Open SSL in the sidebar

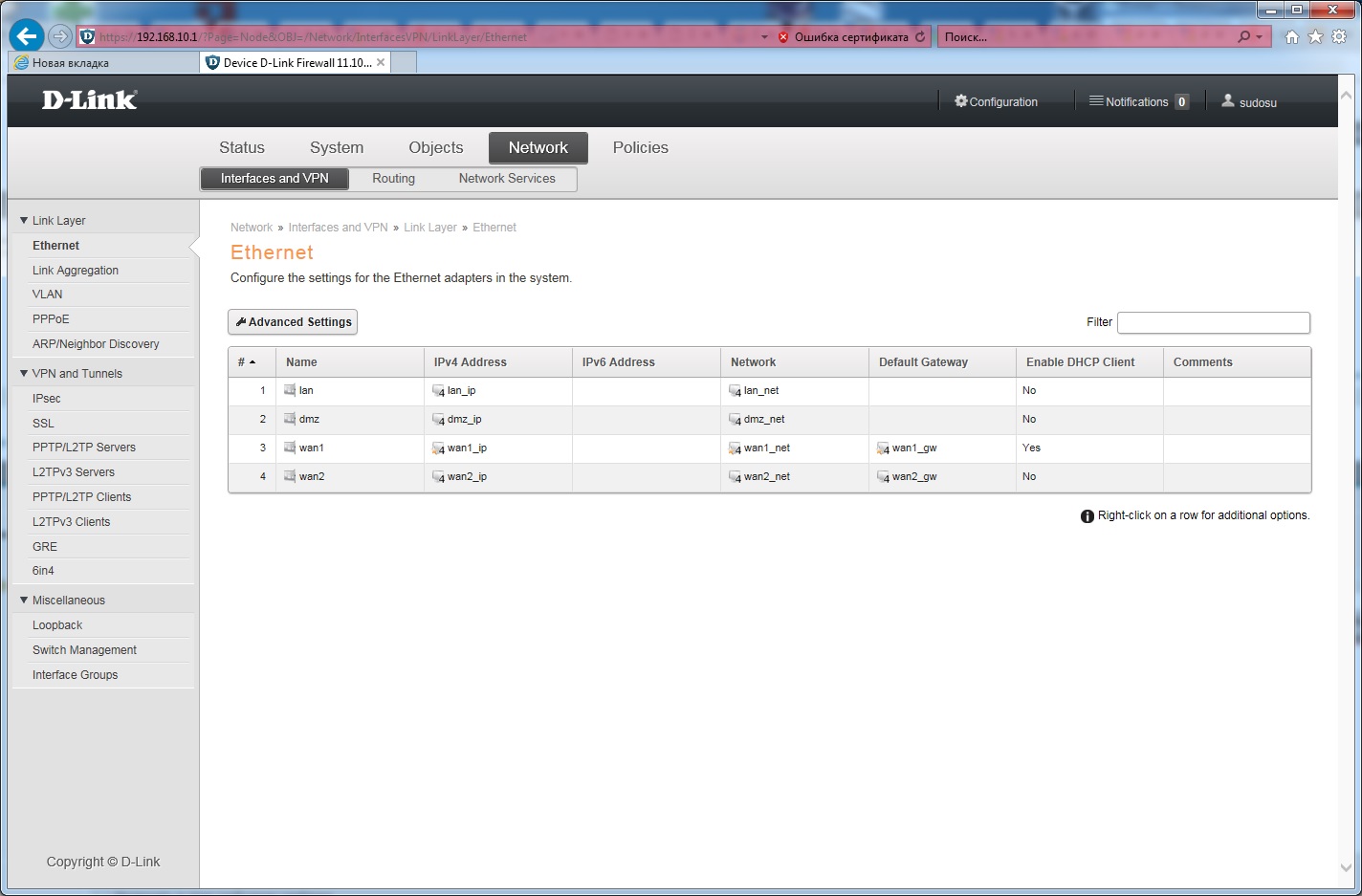pyautogui.click(x=43, y=424)
